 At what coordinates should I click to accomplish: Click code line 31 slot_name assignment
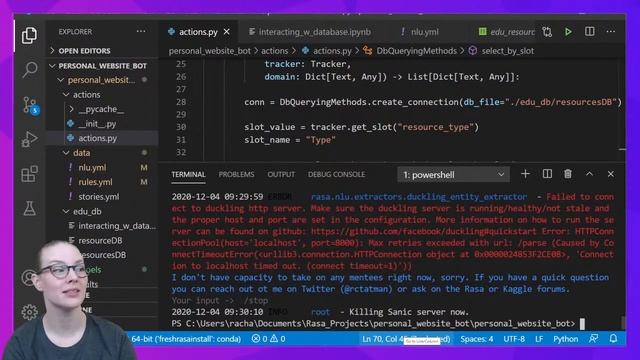point(290,140)
